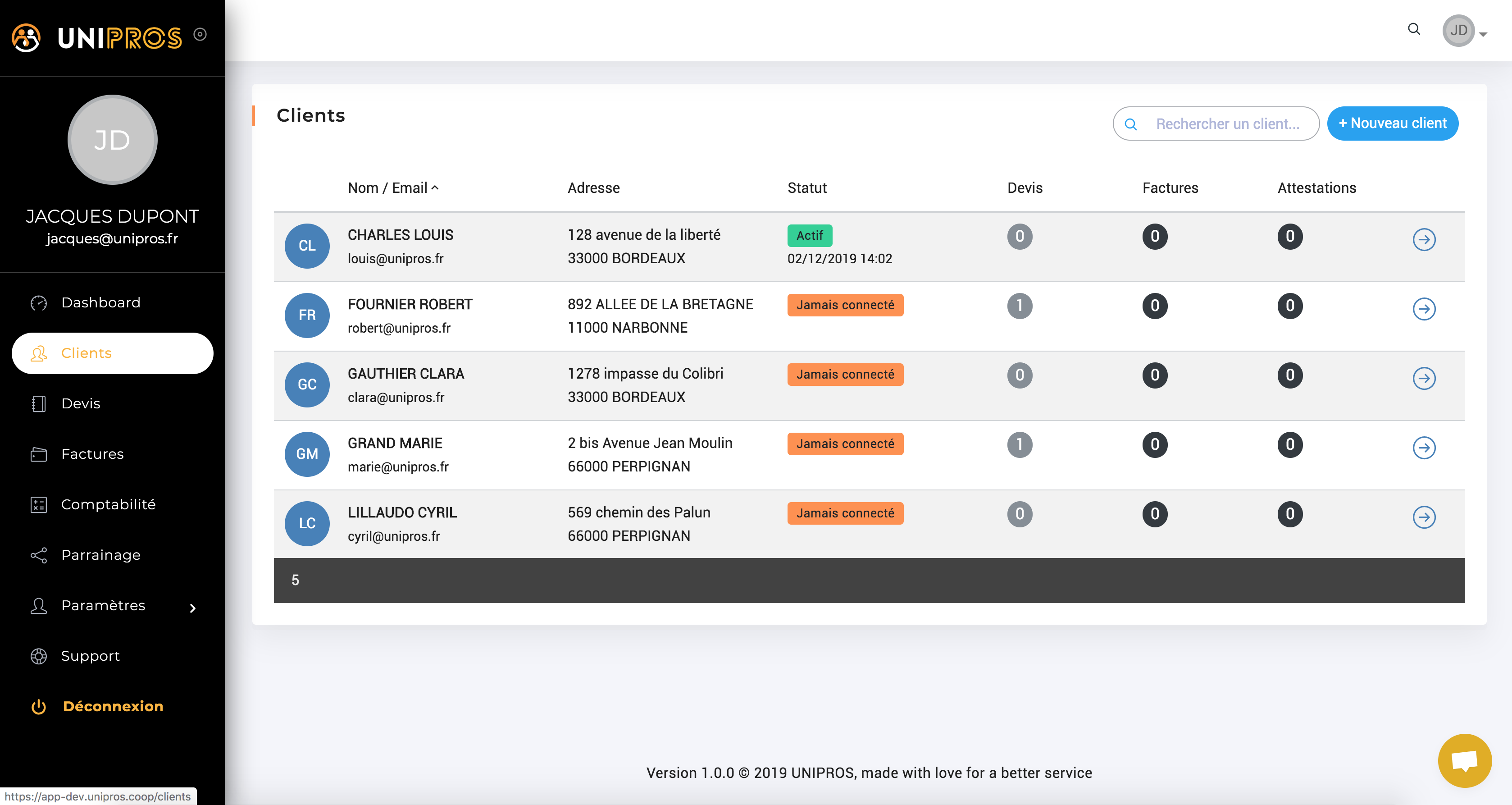
Task: Click the GC avatar for Gauthier Clara
Action: pos(307,384)
